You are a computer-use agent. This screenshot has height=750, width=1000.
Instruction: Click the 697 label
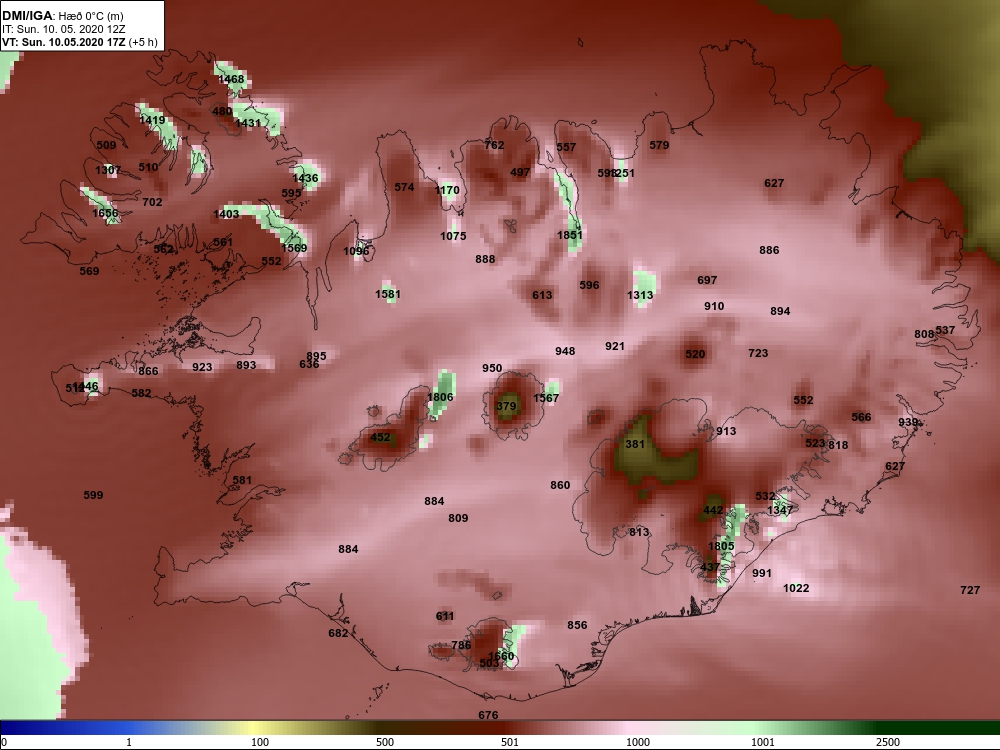tap(707, 279)
